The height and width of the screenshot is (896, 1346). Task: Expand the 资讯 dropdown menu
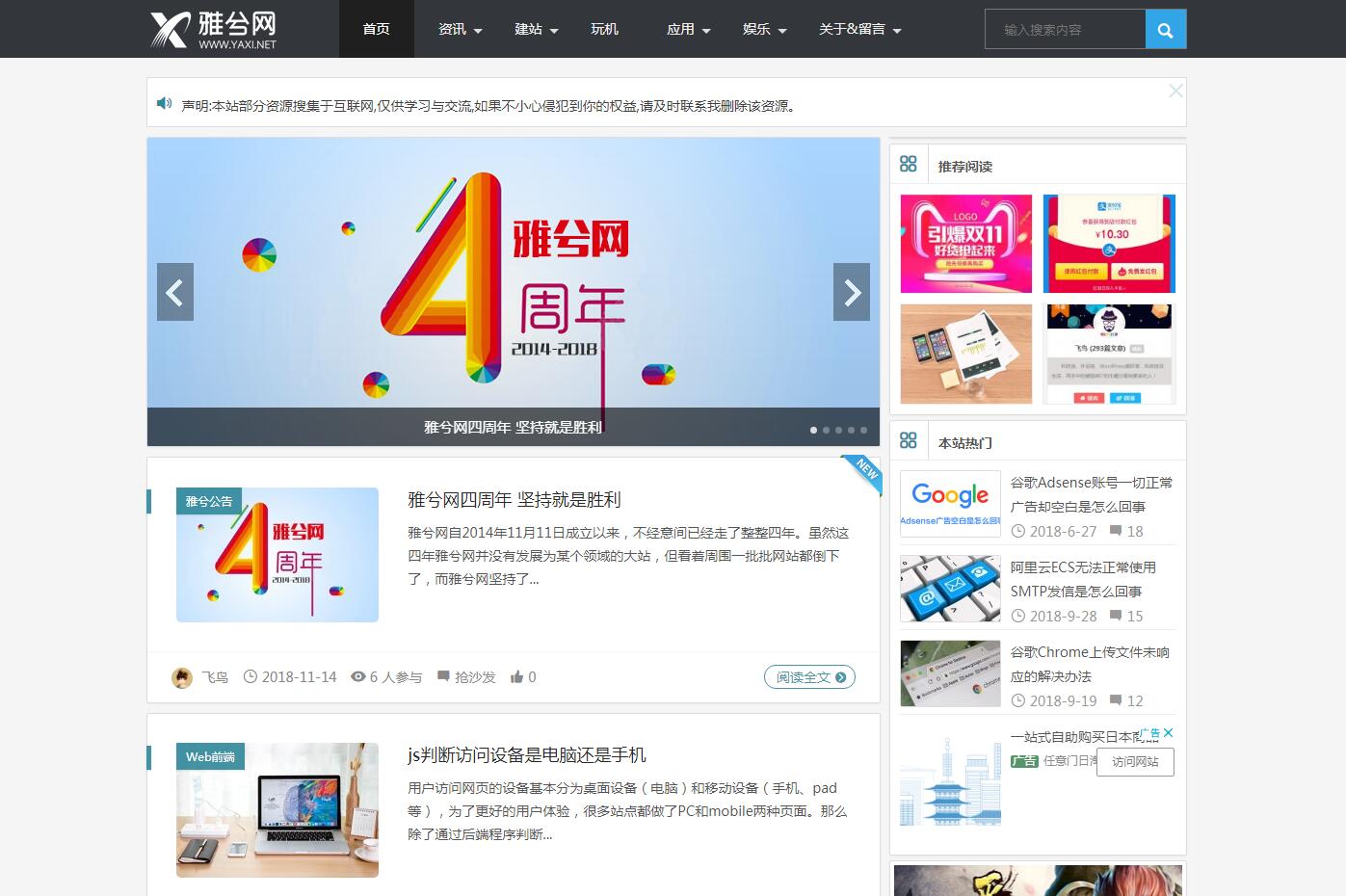coord(460,30)
